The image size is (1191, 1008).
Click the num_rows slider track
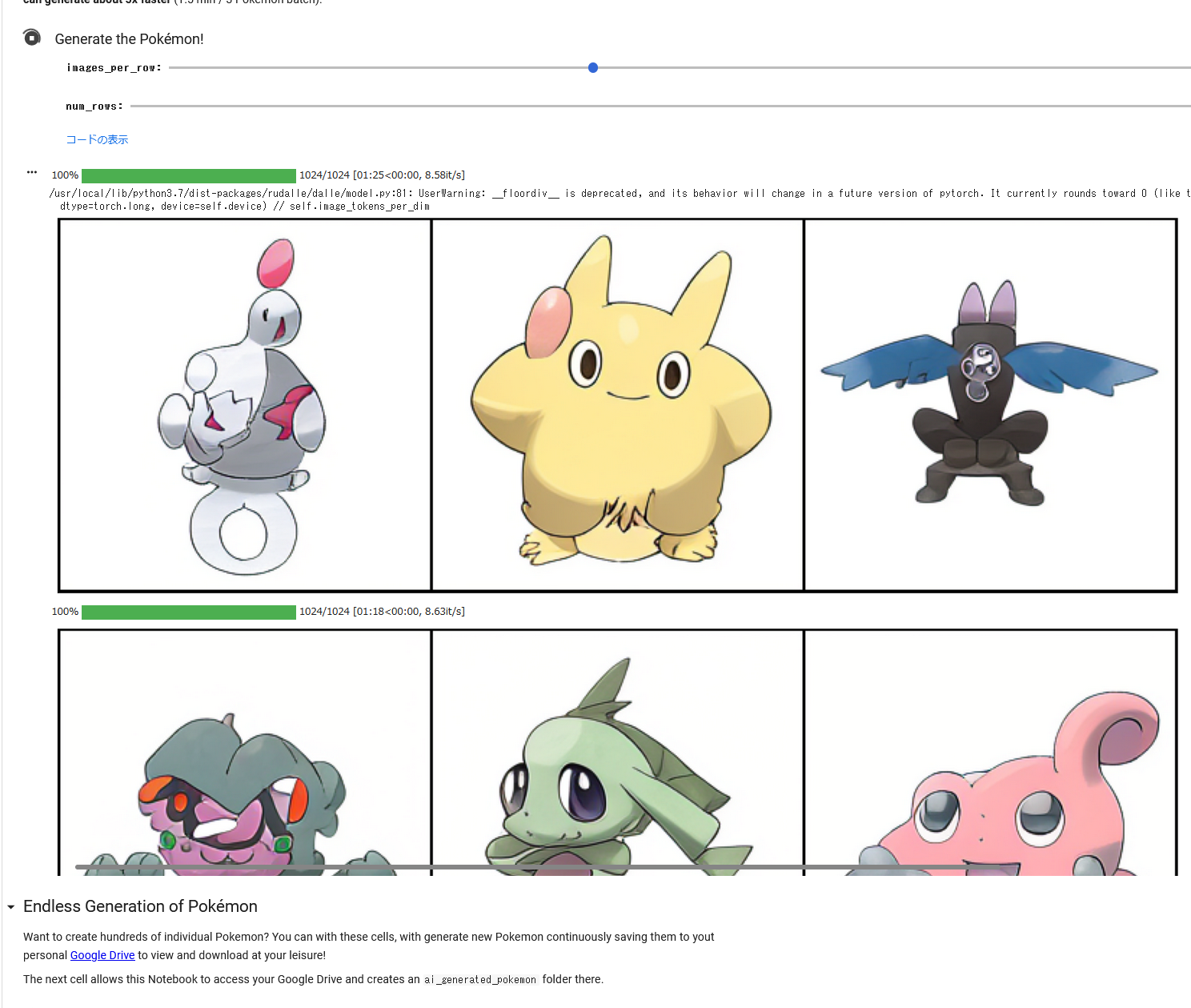[x=660, y=106]
